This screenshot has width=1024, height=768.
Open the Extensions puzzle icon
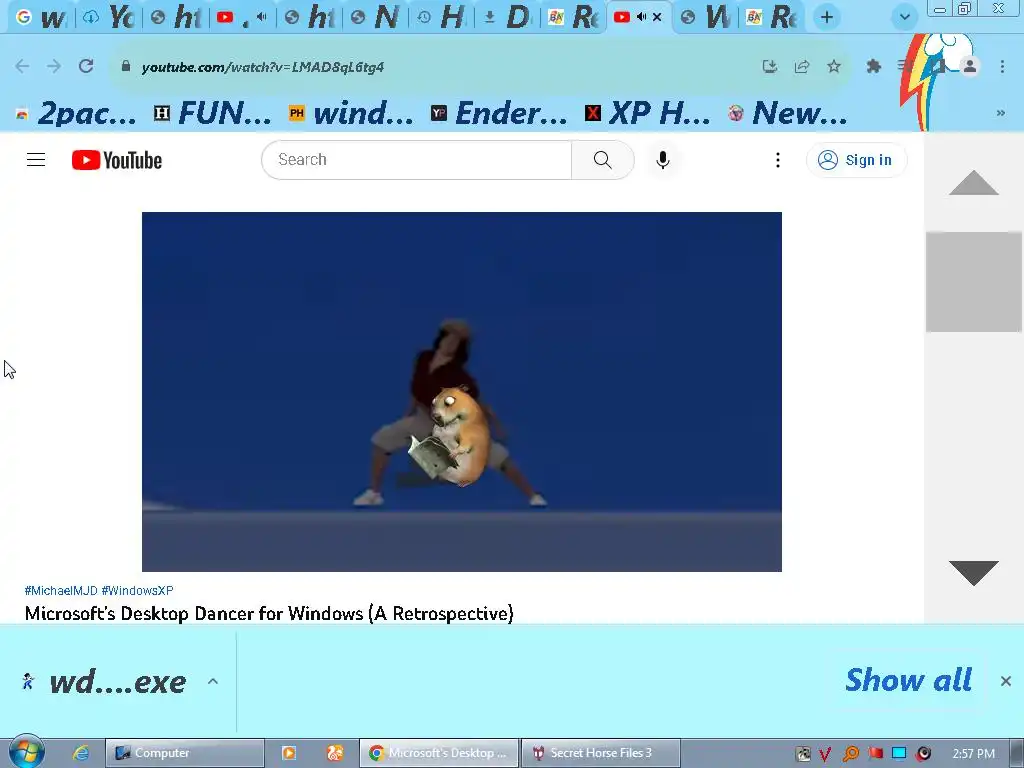(x=874, y=67)
